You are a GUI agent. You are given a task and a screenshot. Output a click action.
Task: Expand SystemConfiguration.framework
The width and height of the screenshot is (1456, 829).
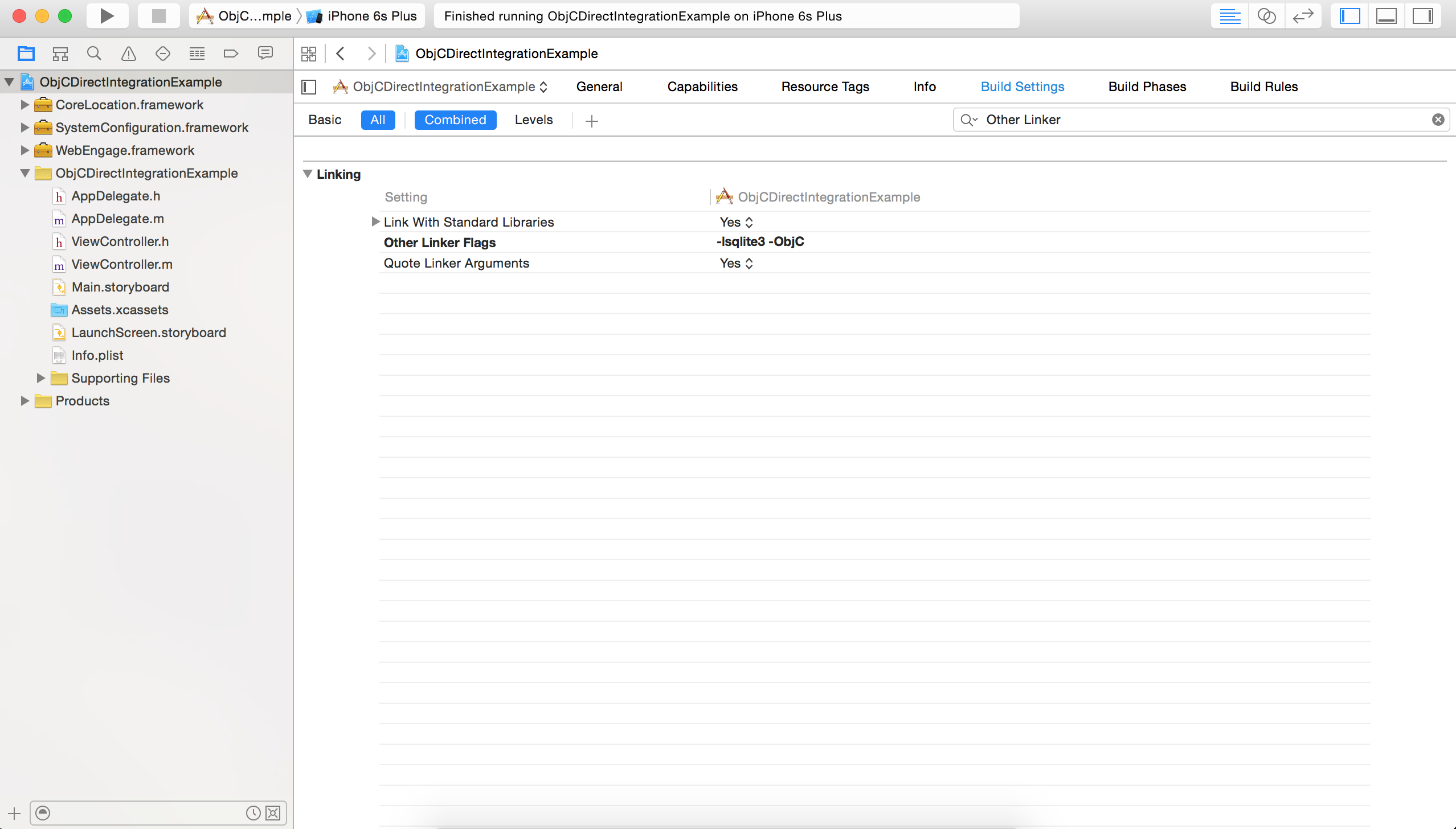[x=25, y=128]
